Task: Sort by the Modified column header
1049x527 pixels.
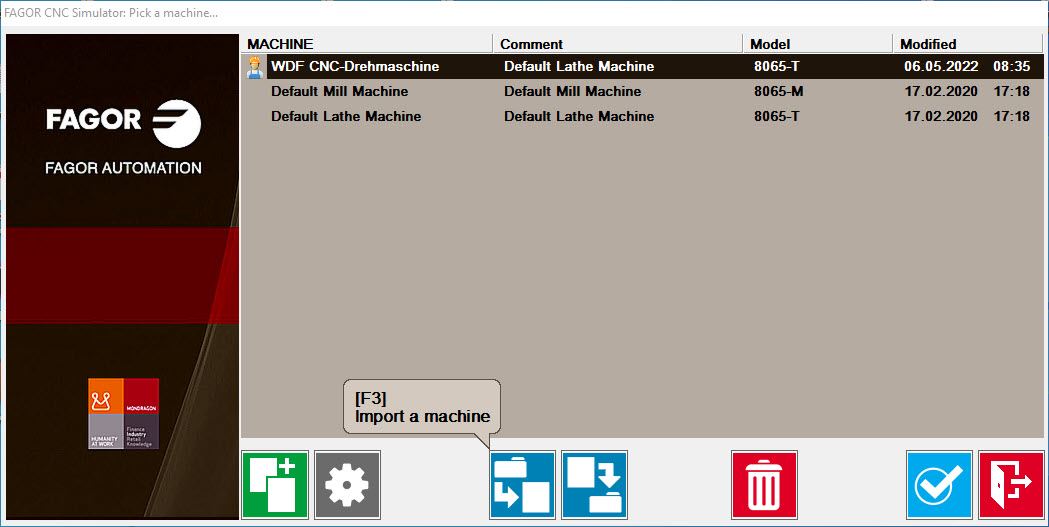Action: (x=967, y=44)
